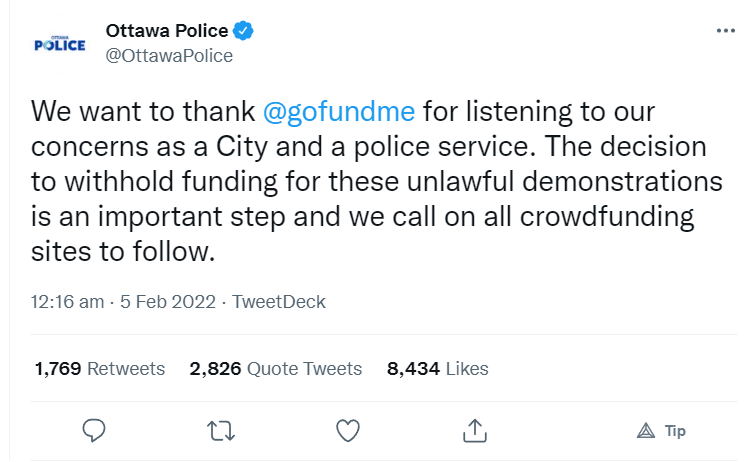
Task: Click the tweet text "unlawful demonstrations"
Action: click(x=564, y=182)
